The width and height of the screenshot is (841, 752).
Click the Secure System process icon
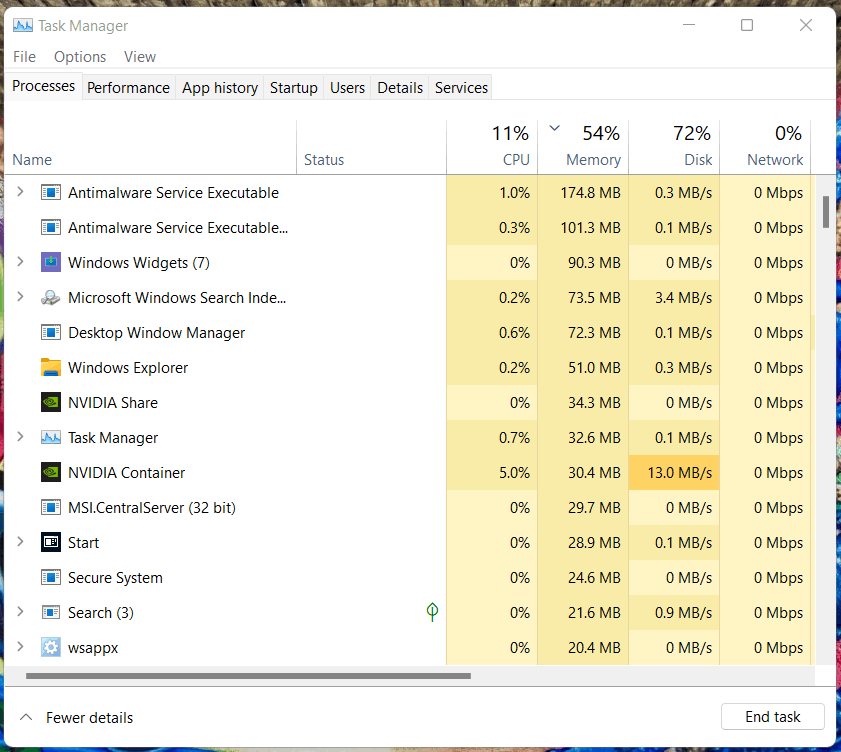point(51,577)
